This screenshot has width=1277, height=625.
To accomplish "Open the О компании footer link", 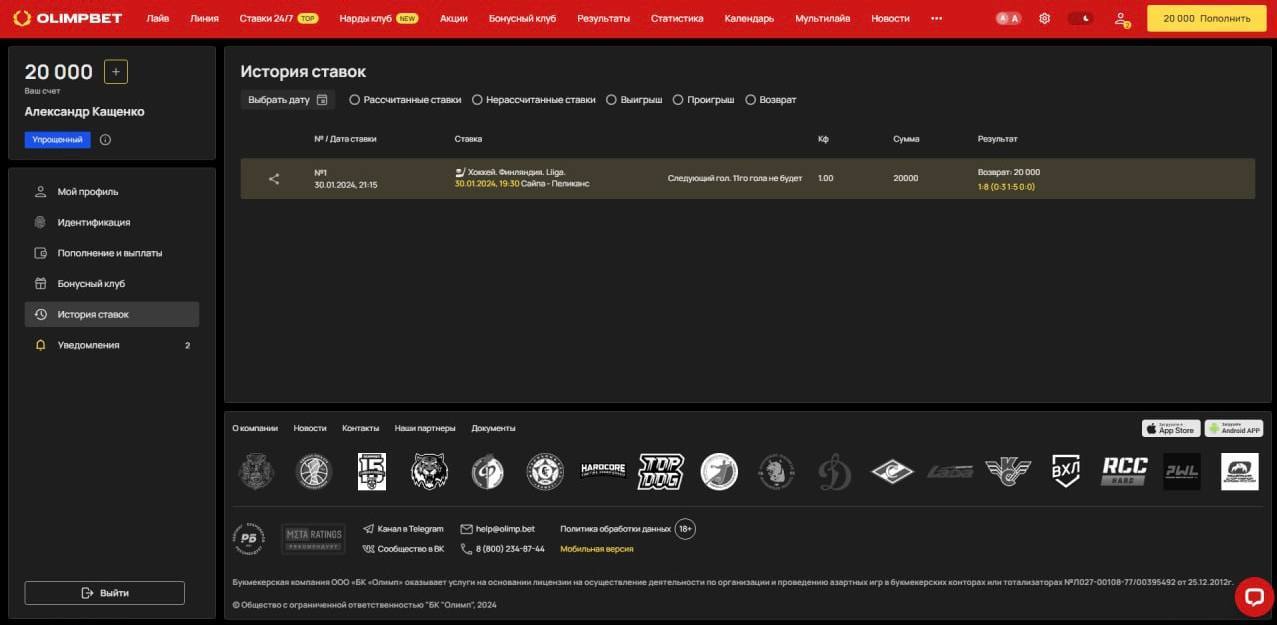I will click(x=255, y=428).
